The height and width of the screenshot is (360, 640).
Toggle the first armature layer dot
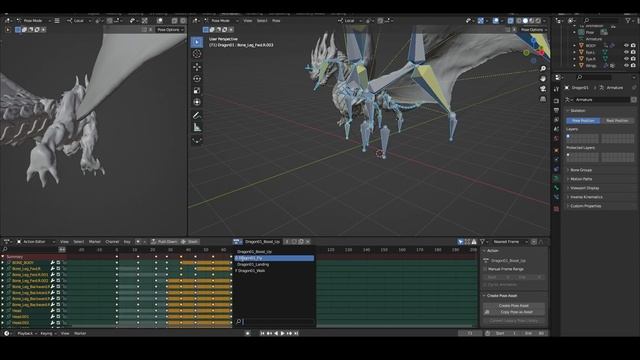tap(568, 136)
